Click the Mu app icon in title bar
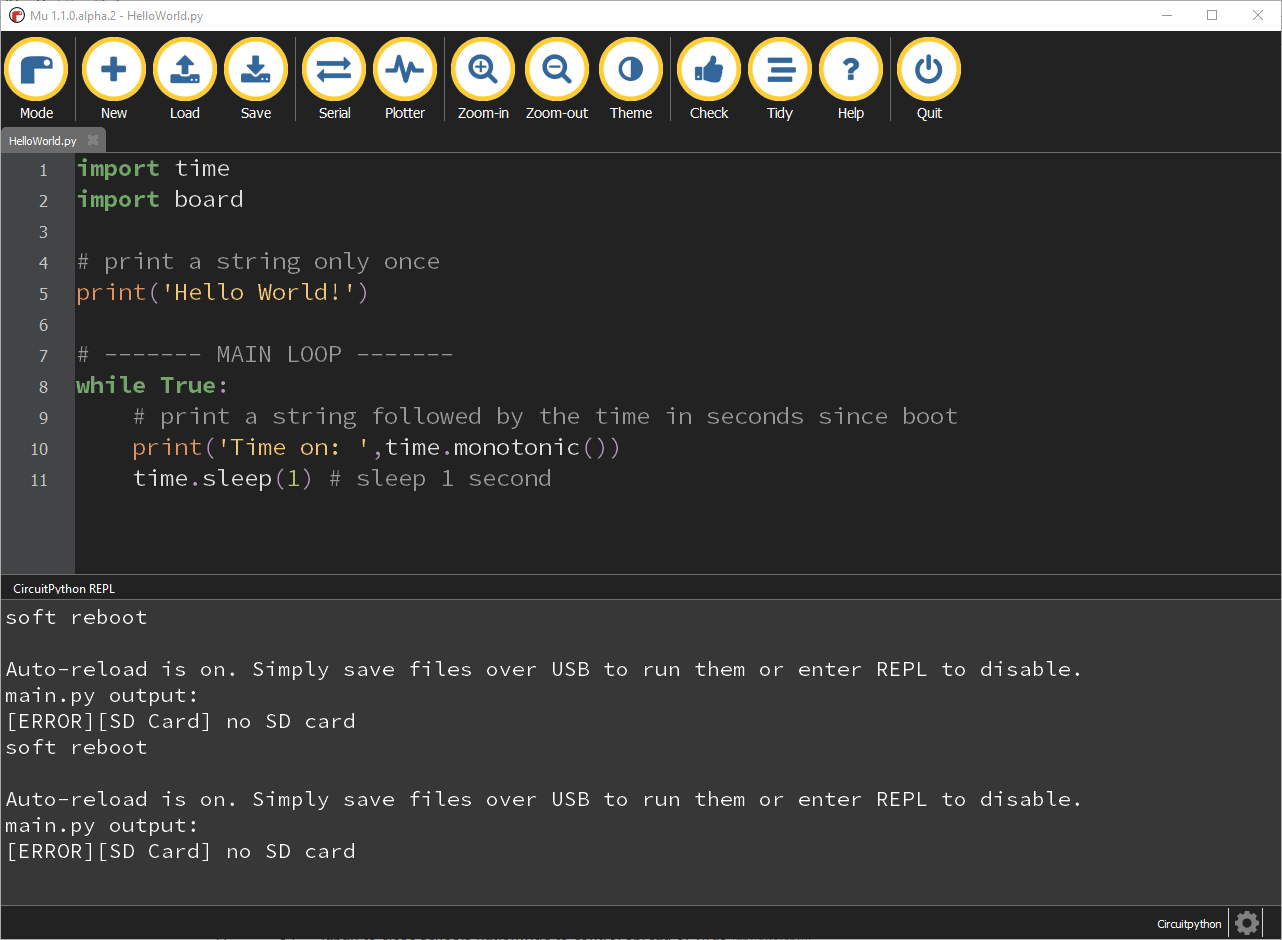 tap(16, 15)
